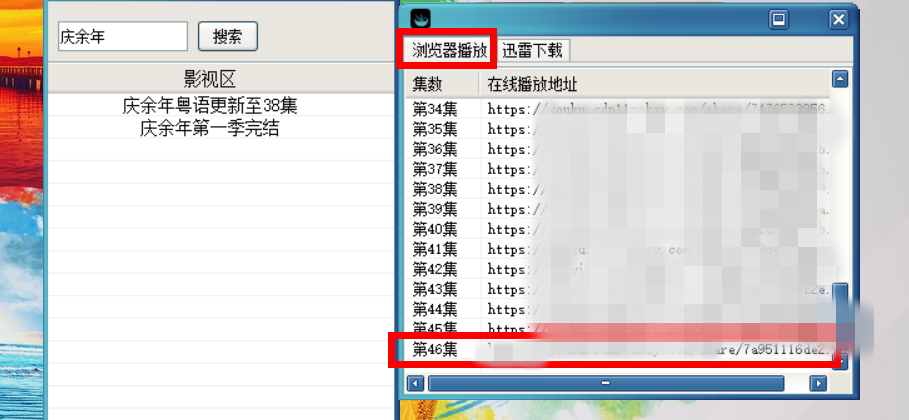Focus the search box containing 庆余年
This screenshot has width=909, height=420.
point(122,37)
